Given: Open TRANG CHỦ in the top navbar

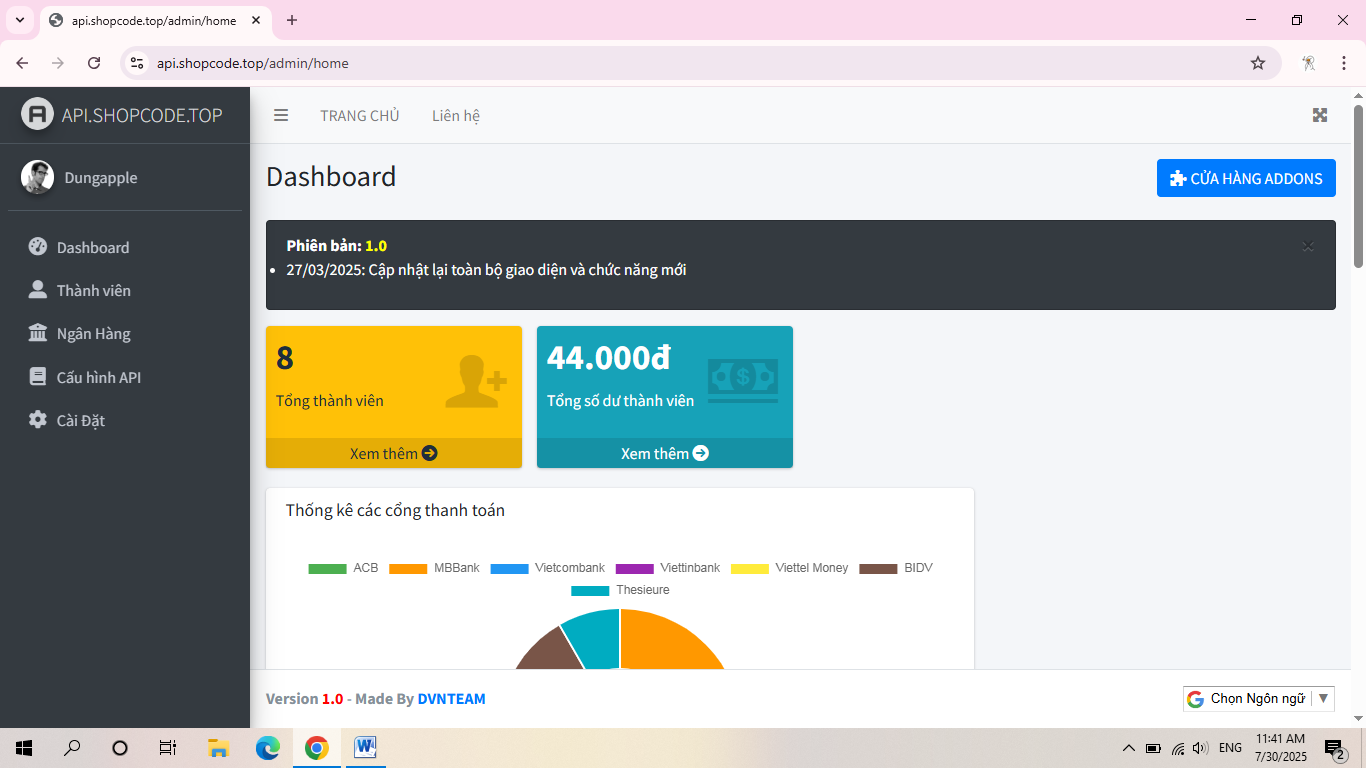Looking at the screenshot, I should pos(360,115).
